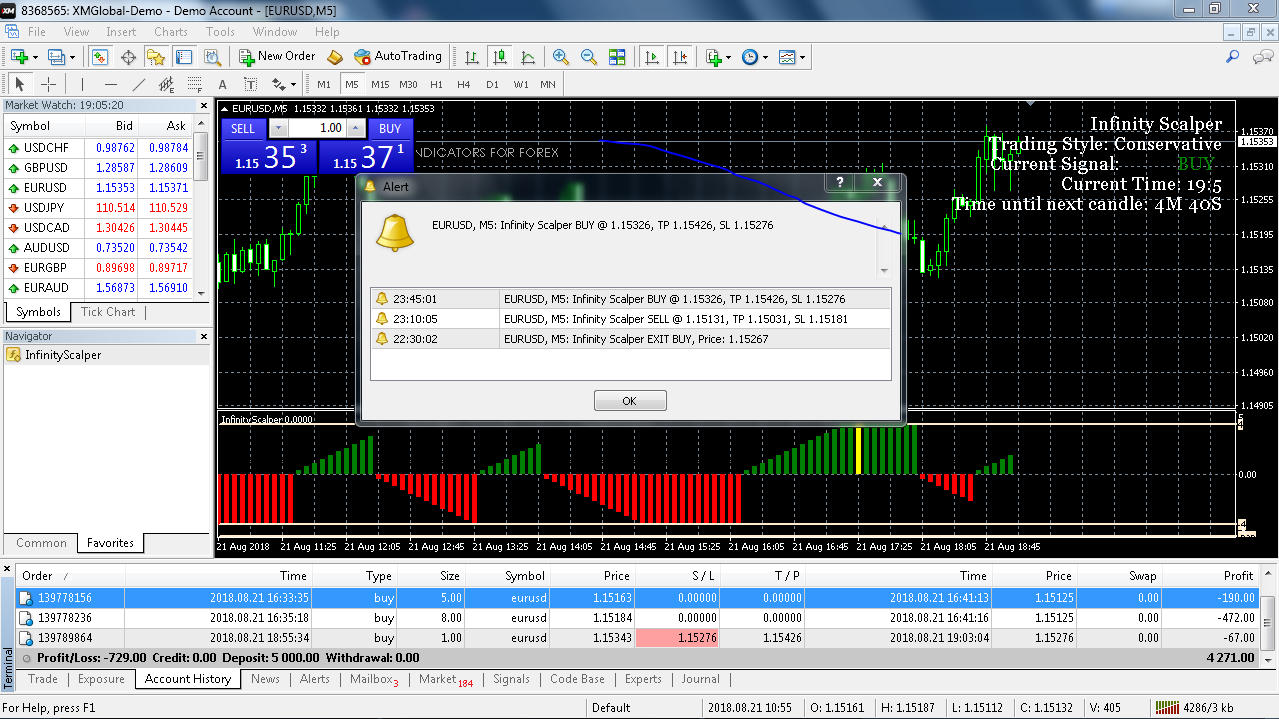Open the Periodicity clock icon
Screen dimensions: 1279x719
[x=750, y=57]
